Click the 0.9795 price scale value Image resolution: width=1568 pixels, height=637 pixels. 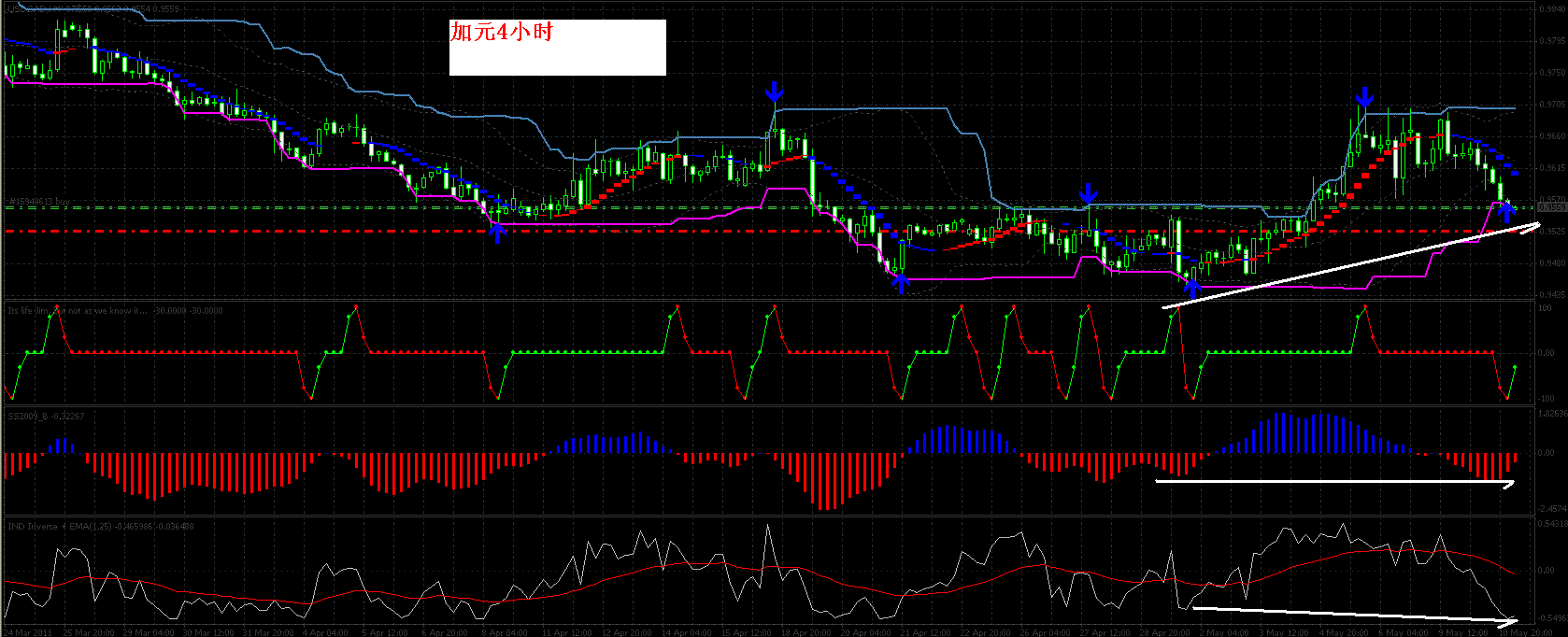click(1551, 41)
